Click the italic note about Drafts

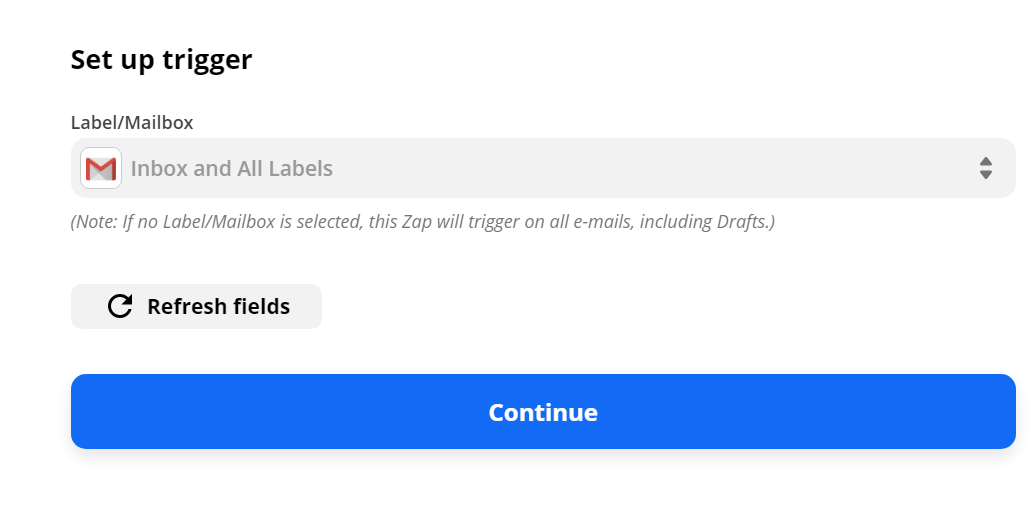pyautogui.click(x=422, y=222)
